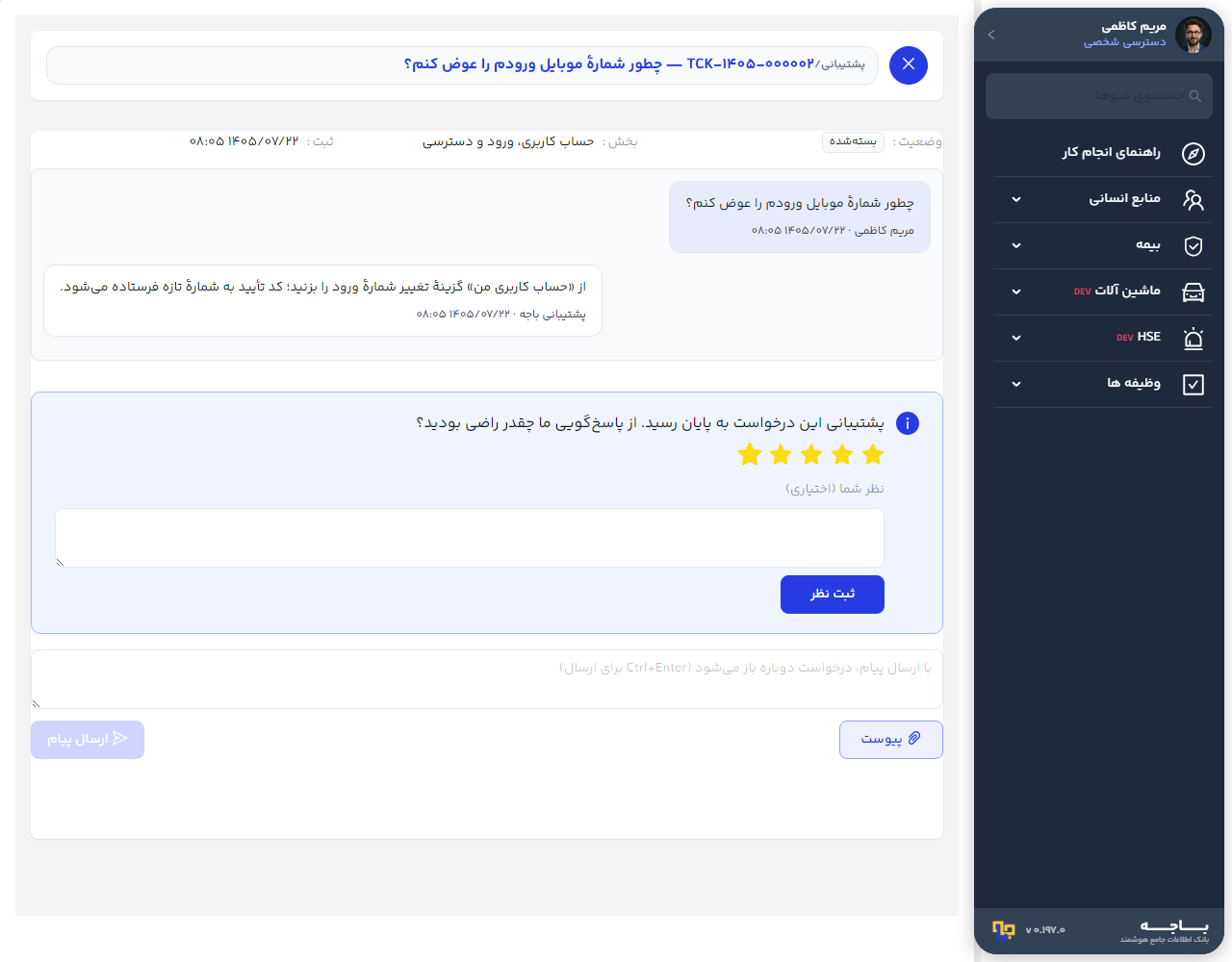Click the پیوست attachment button
This screenshot has height=962, width=1232.
891,740
